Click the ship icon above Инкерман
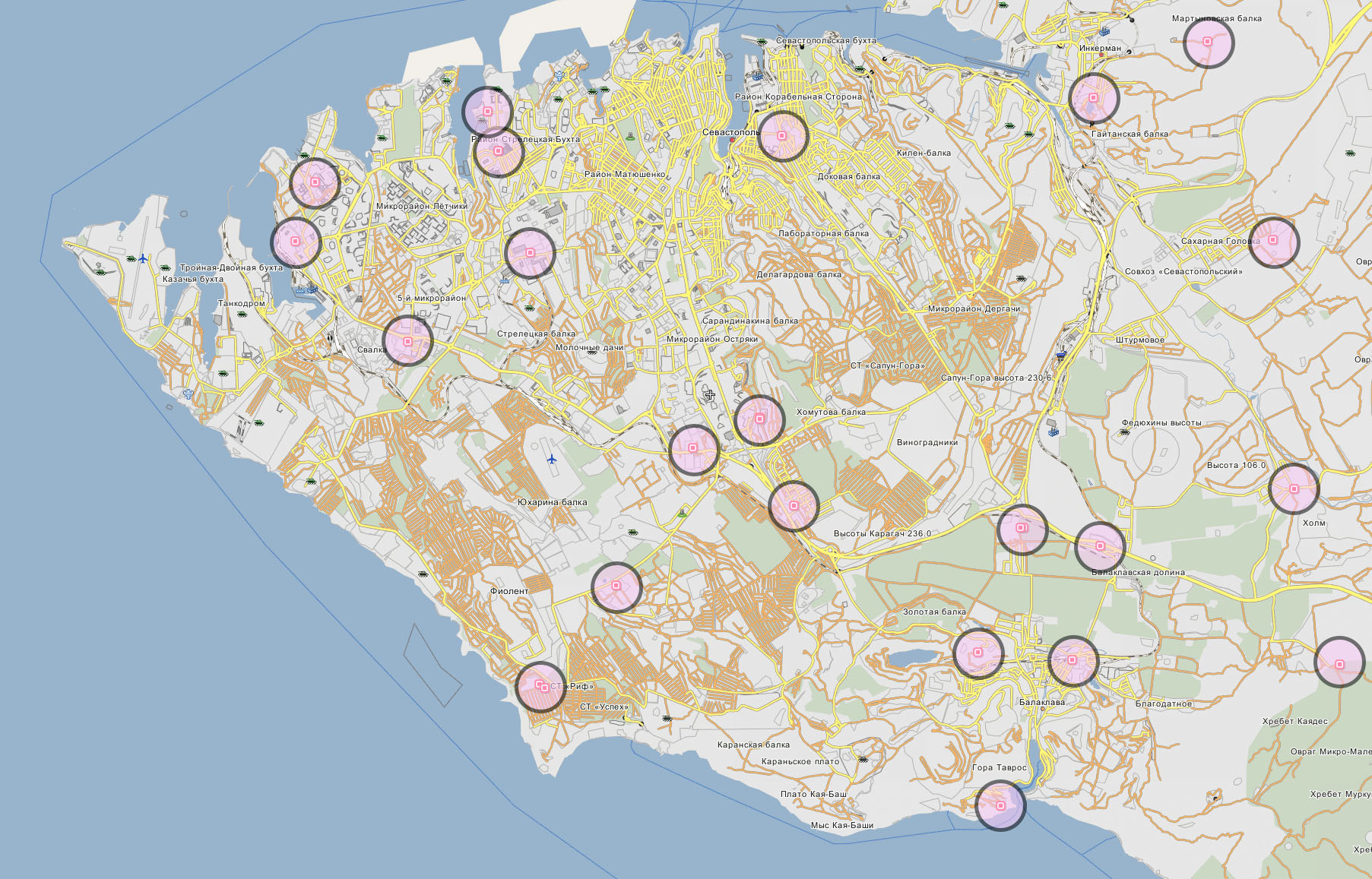This screenshot has height=879, width=1372. point(1104,32)
